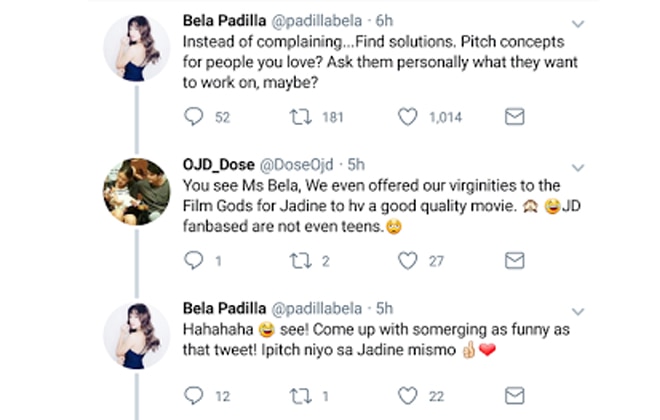This screenshot has width=660, height=420.
Task: Open the @DoseOjd handle link
Action: [x=296, y=165]
